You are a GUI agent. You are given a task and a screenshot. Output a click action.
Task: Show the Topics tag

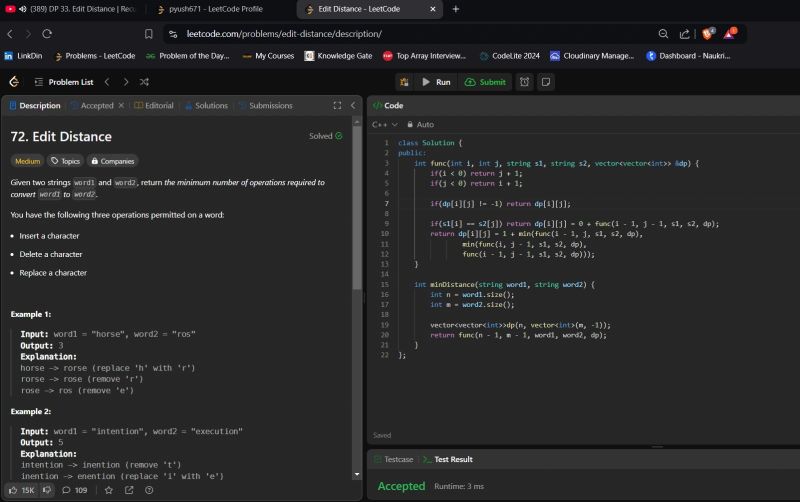point(65,161)
